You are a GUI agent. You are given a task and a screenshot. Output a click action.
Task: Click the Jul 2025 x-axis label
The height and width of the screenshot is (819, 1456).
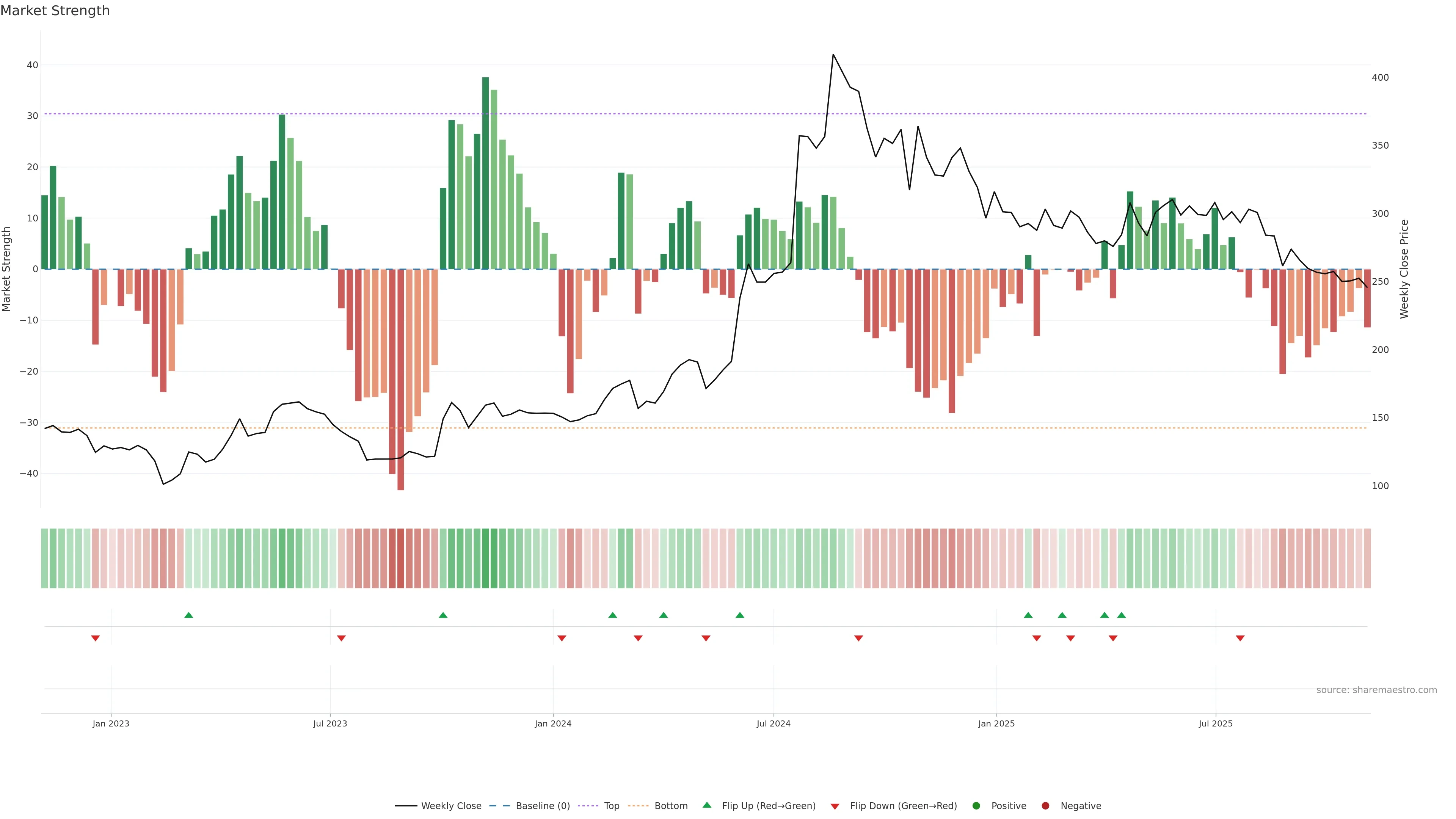pyautogui.click(x=1215, y=724)
